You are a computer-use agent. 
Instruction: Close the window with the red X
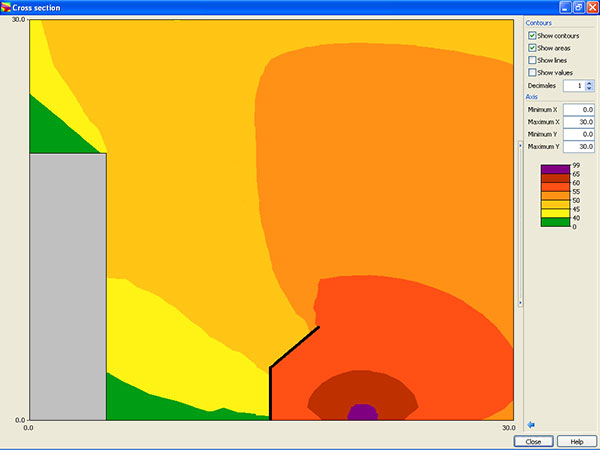tap(592, 7)
